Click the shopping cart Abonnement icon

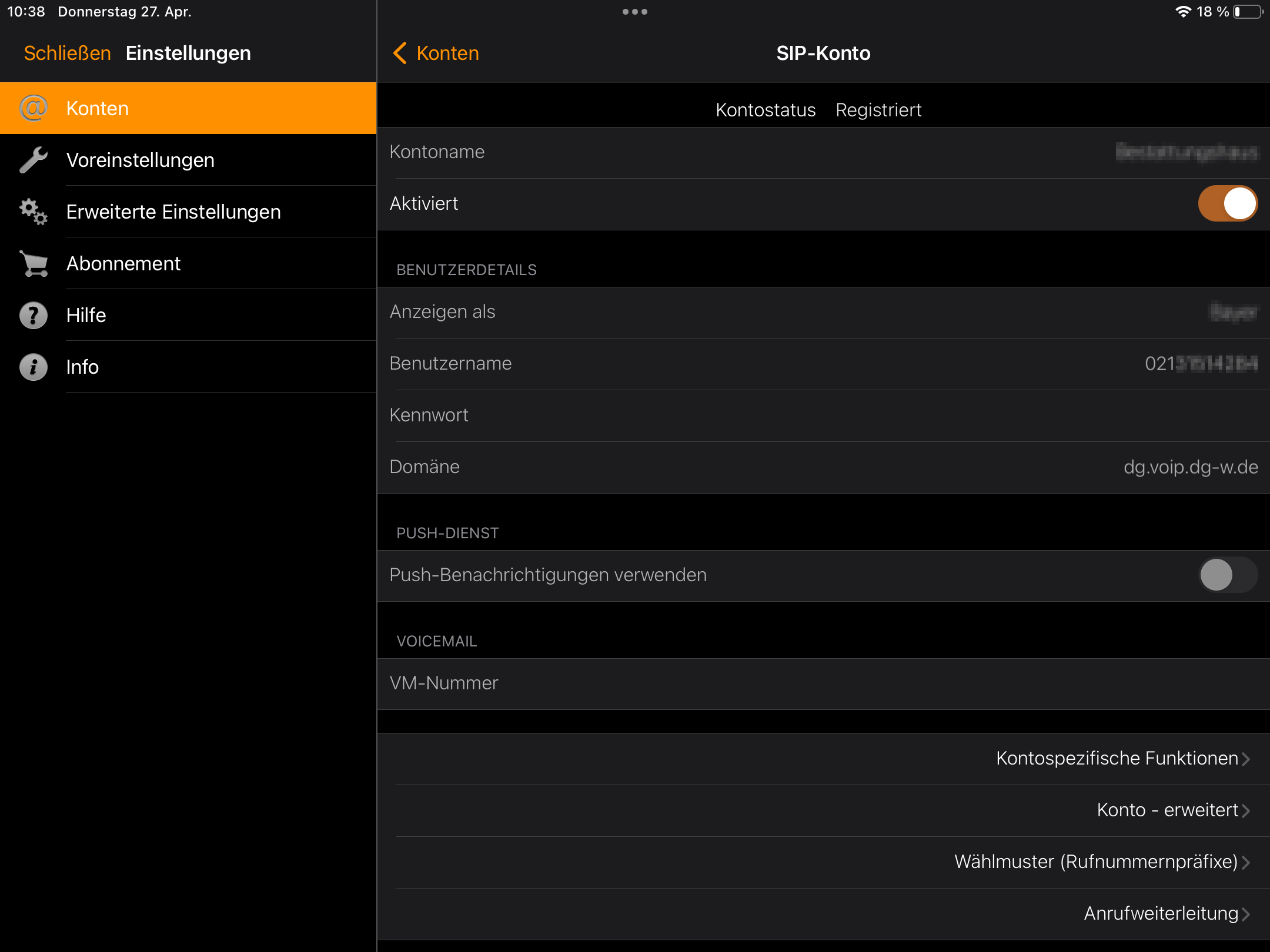click(x=34, y=263)
